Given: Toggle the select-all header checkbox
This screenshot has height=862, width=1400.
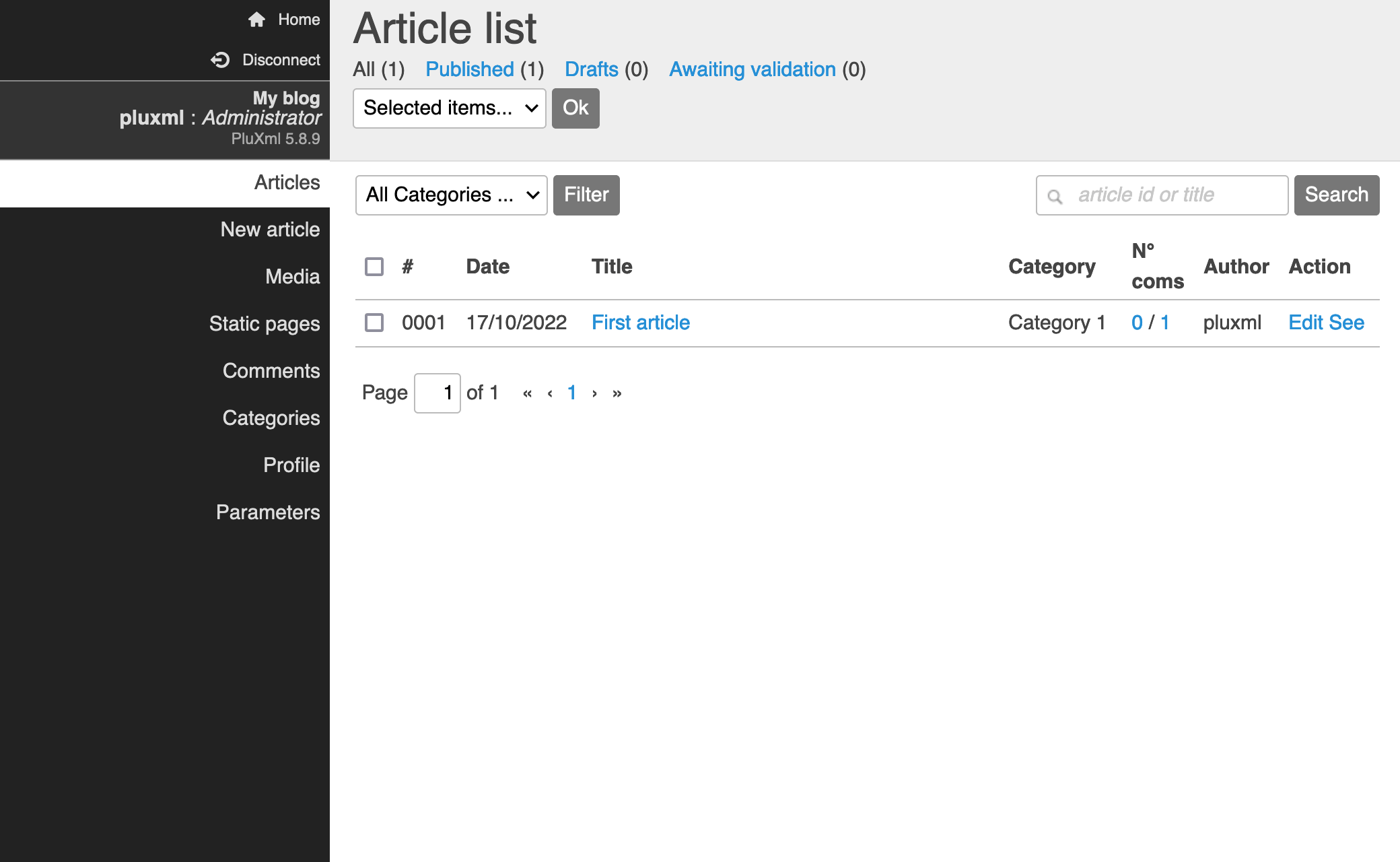Looking at the screenshot, I should (x=374, y=267).
